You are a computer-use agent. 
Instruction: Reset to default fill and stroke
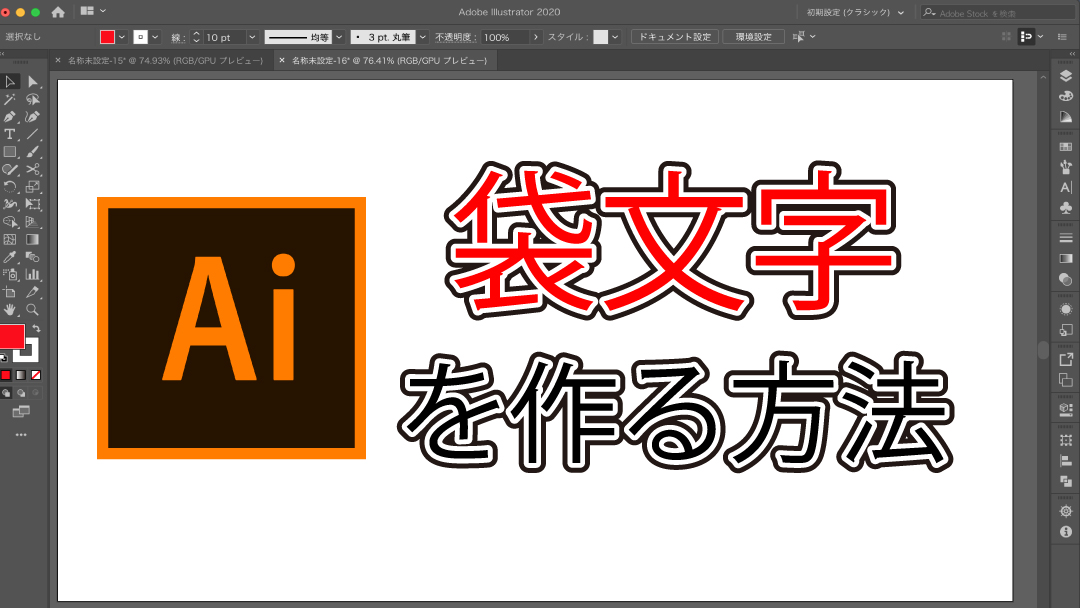coord(3,358)
